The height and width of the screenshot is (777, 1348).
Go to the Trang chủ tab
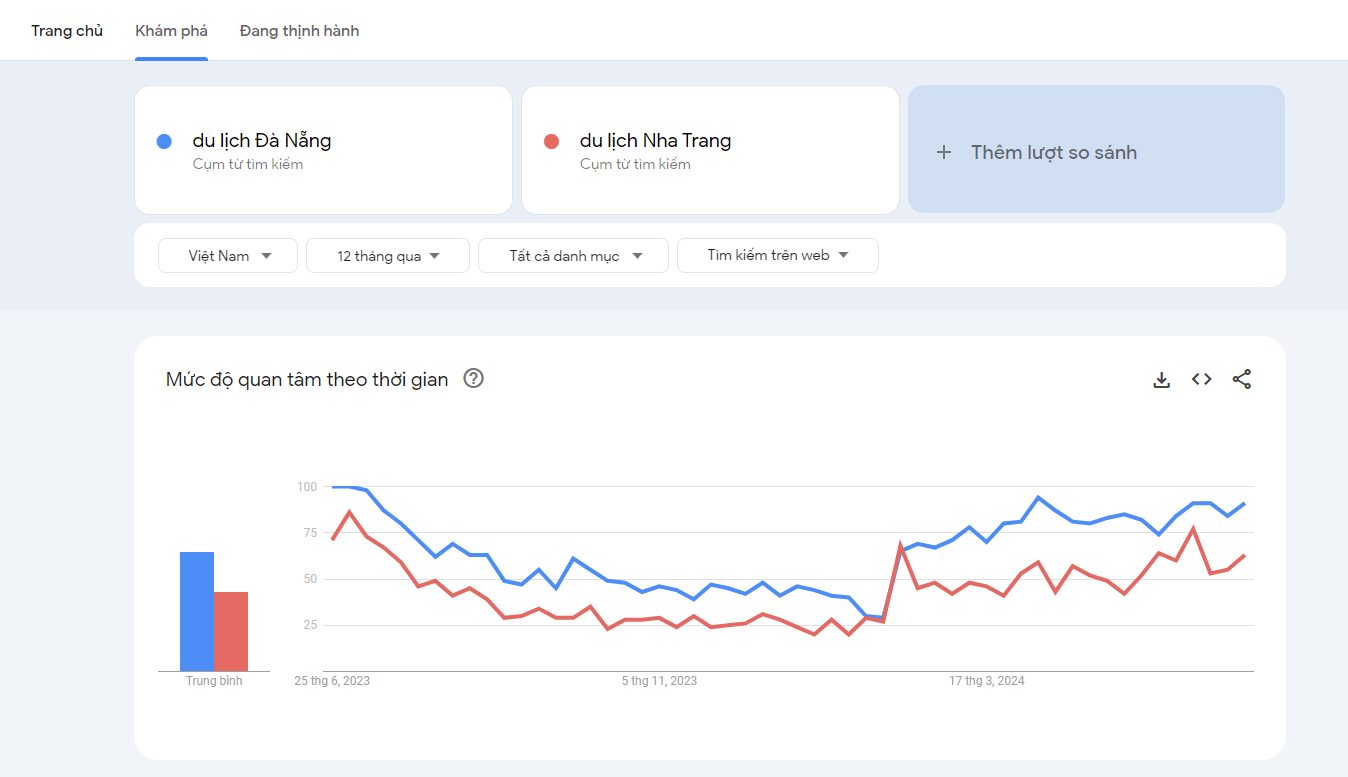pyautogui.click(x=67, y=31)
